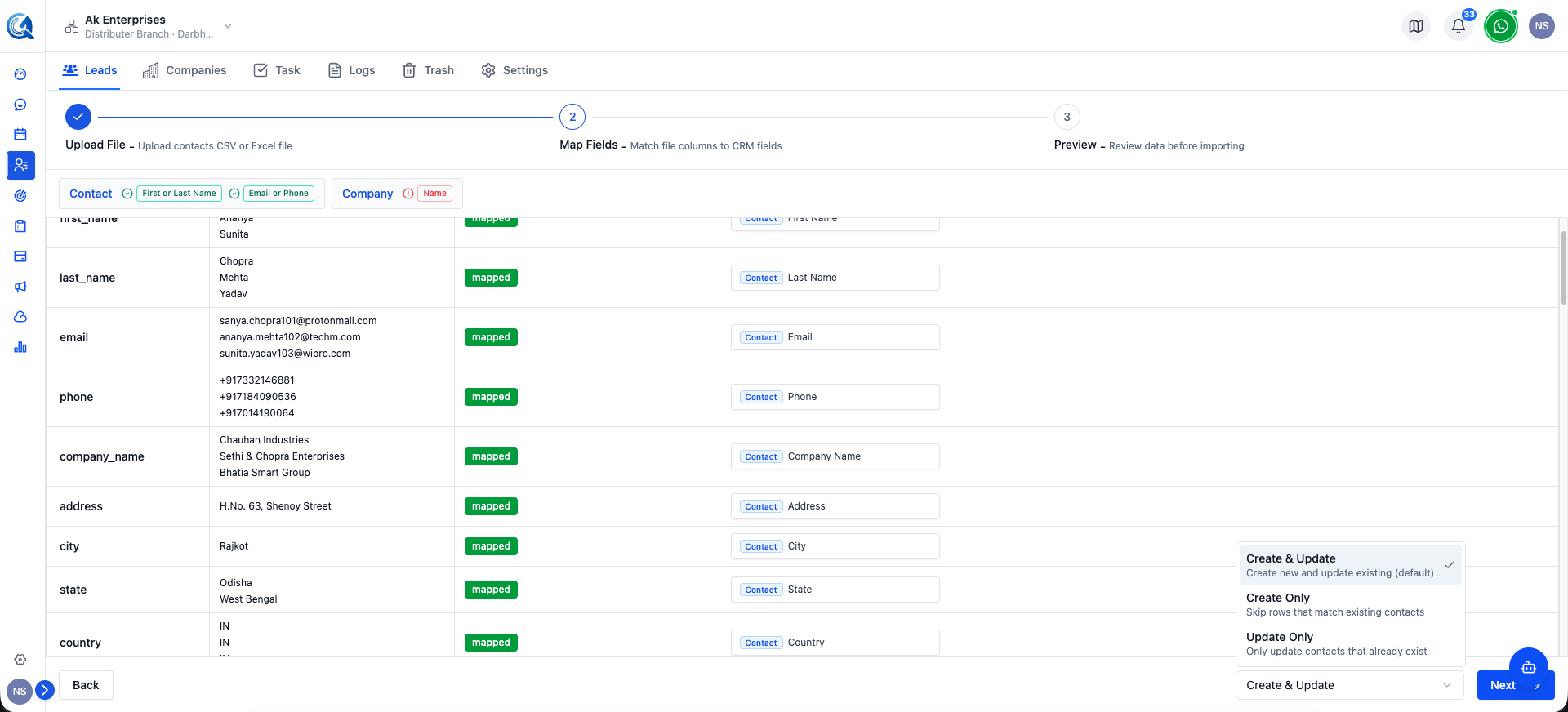Open the map icon in header

1416,26
